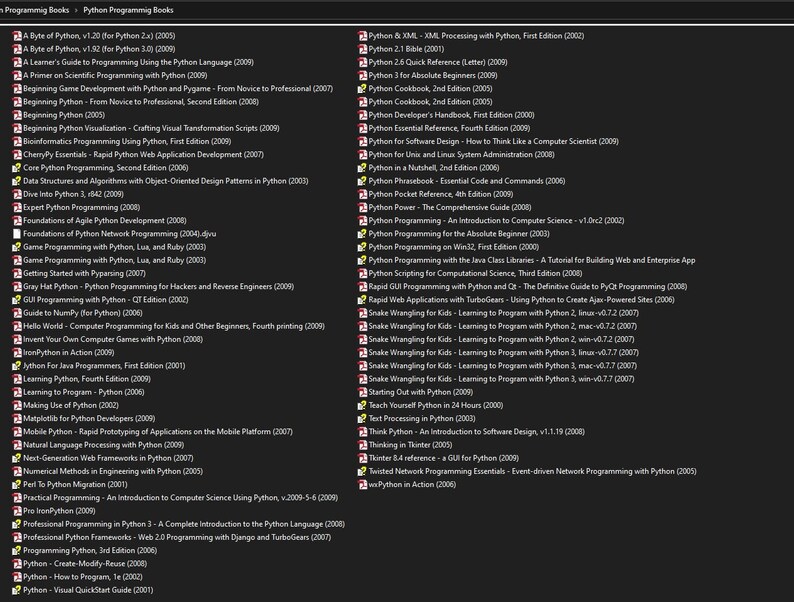Screen dimensions: 794x602
Task: Click PDF icon of Dive Into Python 3
Action: (x=17, y=194)
